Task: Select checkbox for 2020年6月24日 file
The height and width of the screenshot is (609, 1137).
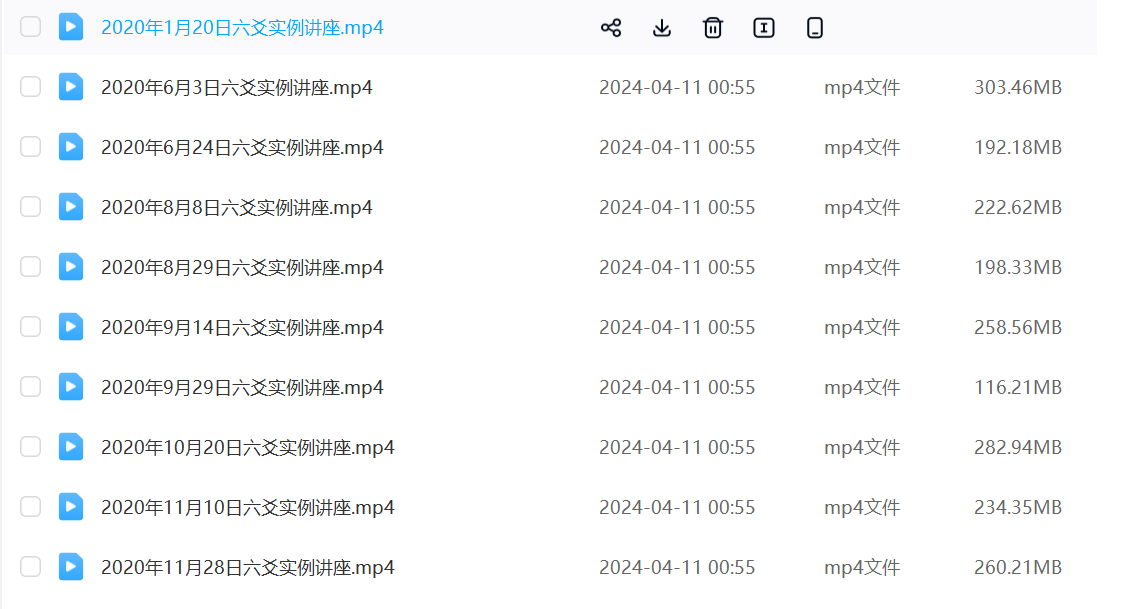Action: 31,147
